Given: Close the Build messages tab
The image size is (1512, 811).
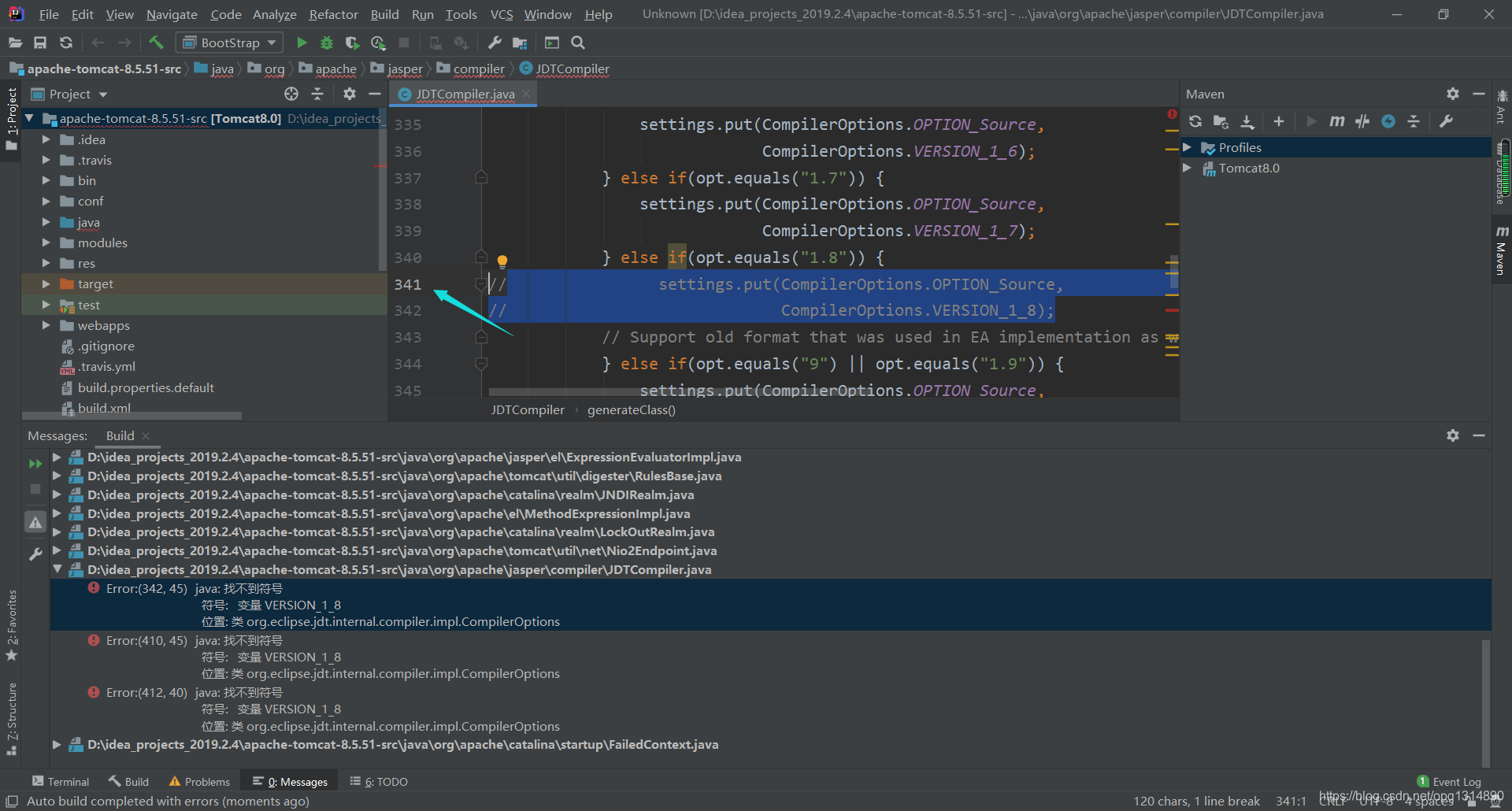Looking at the screenshot, I should 146,435.
